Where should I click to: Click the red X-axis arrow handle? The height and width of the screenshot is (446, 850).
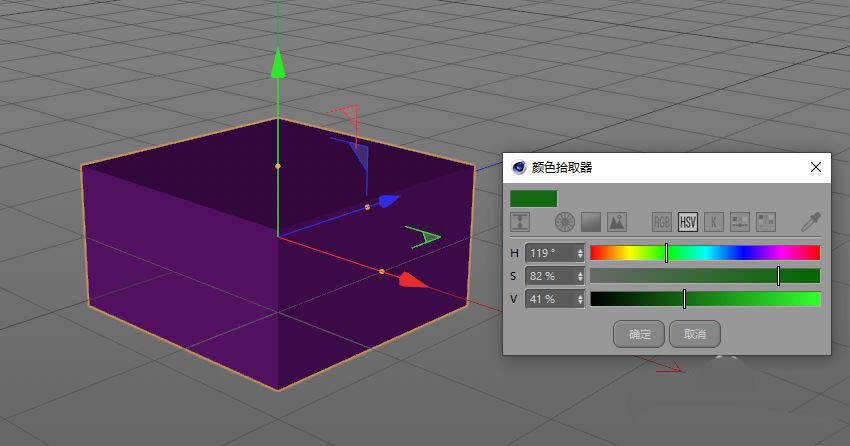click(413, 280)
